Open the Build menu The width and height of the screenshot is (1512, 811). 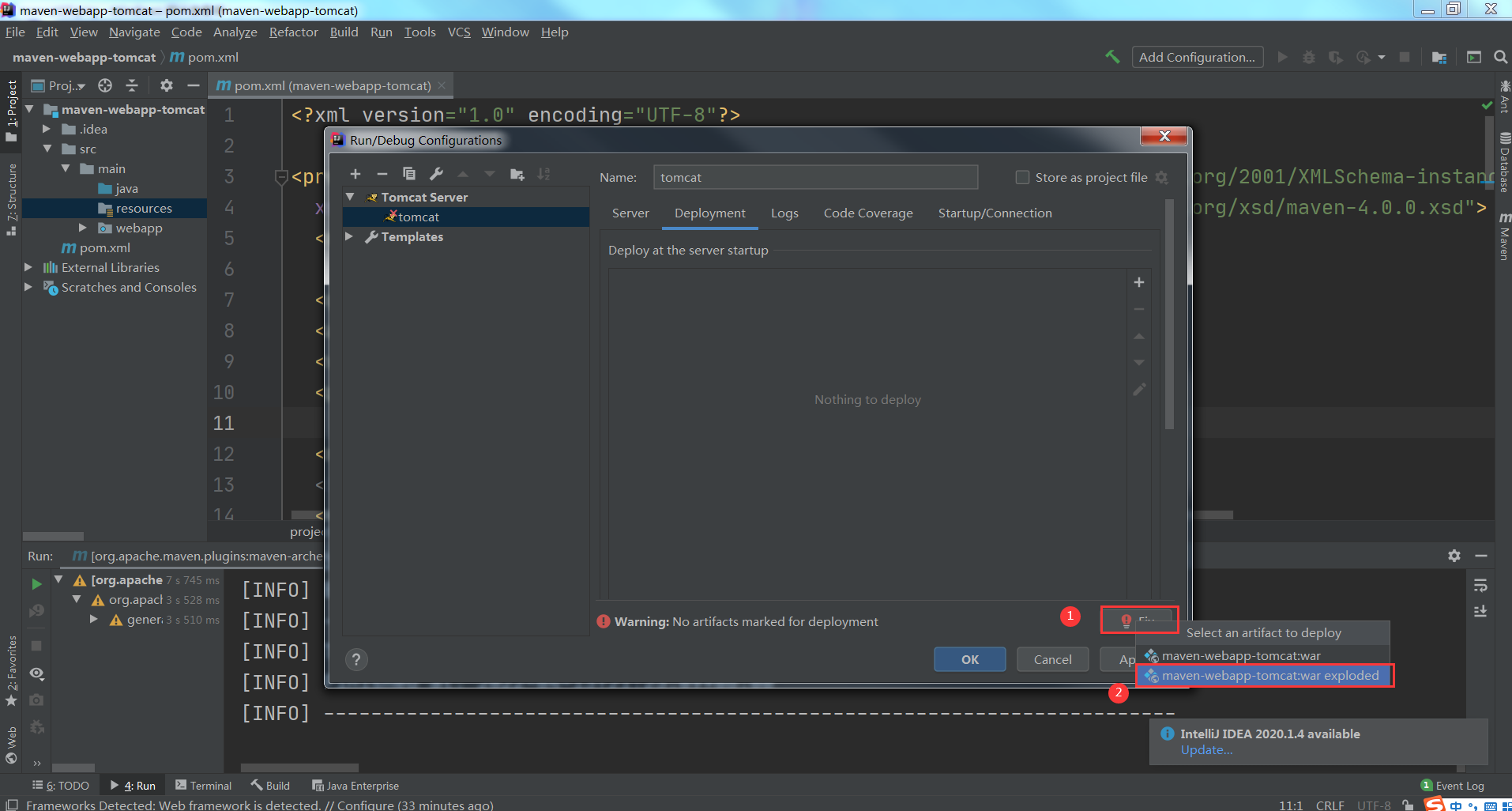click(344, 32)
